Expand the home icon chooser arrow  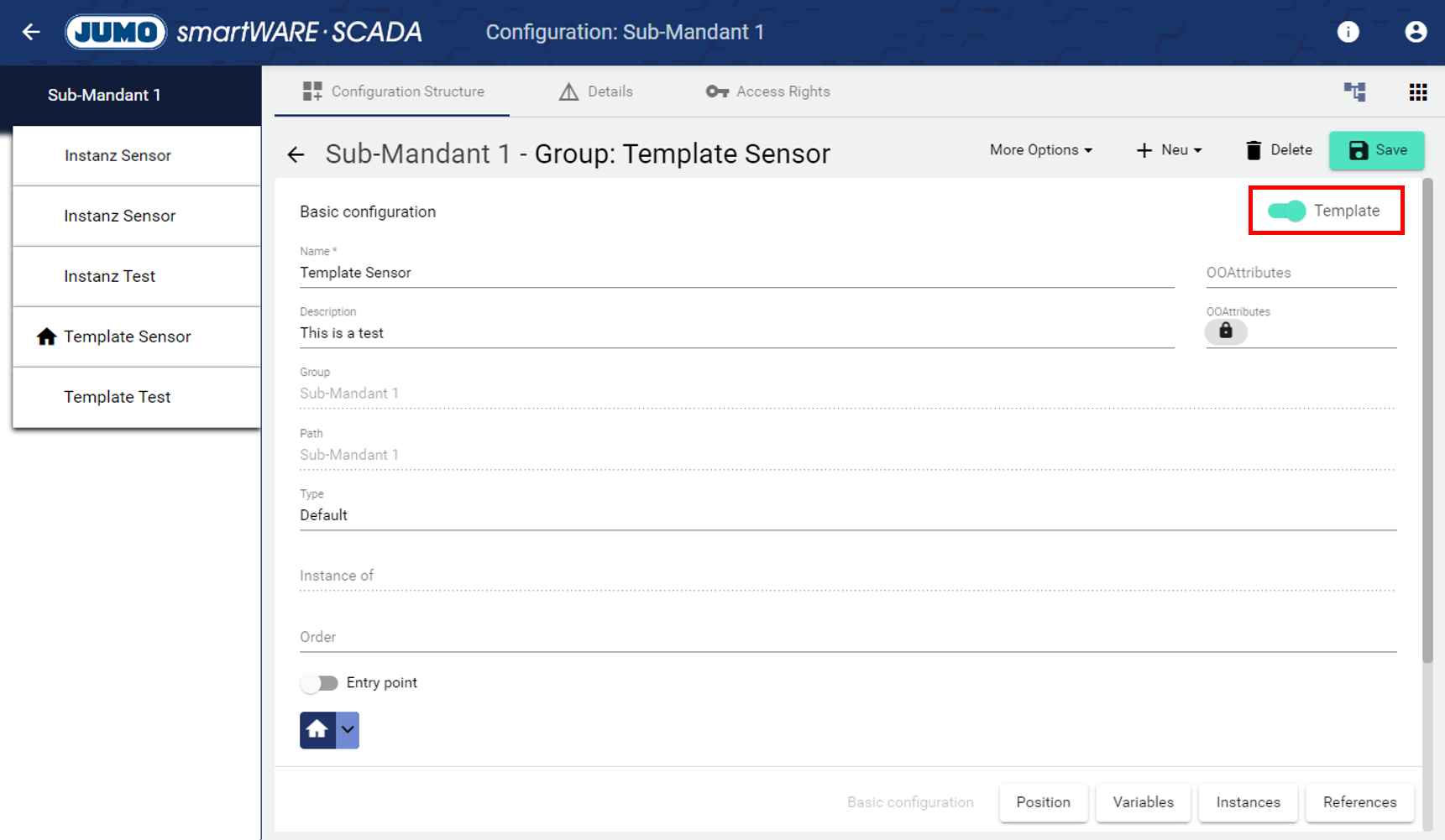[x=348, y=730]
